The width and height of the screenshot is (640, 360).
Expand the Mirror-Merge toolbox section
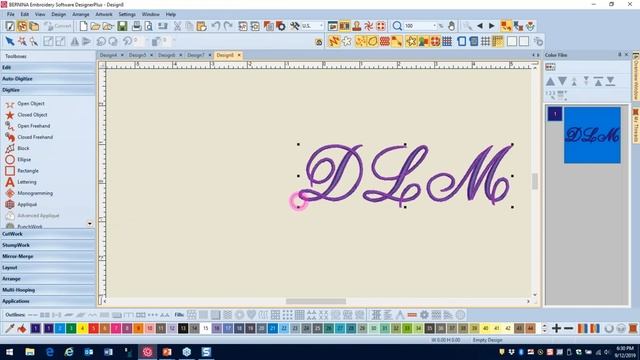48,256
